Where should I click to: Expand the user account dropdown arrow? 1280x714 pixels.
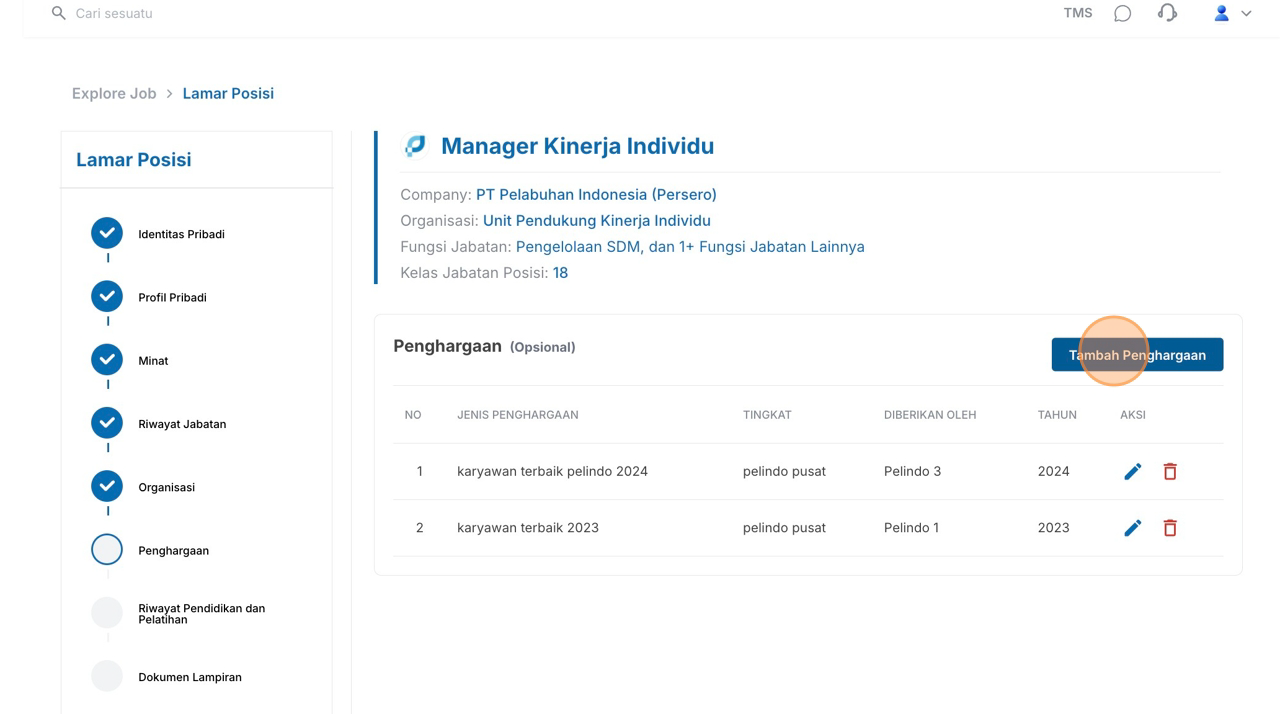tap(1246, 14)
